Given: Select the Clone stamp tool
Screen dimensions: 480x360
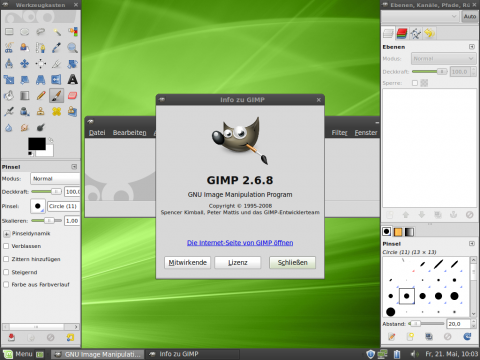Looking at the screenshot, I should tap(41, 112).
